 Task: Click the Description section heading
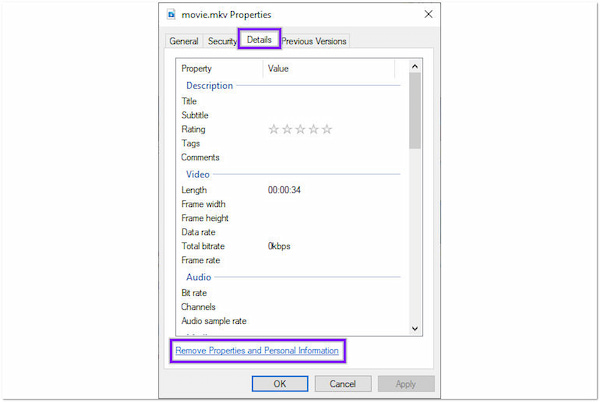pyautogui.click(x=210, y=86)
